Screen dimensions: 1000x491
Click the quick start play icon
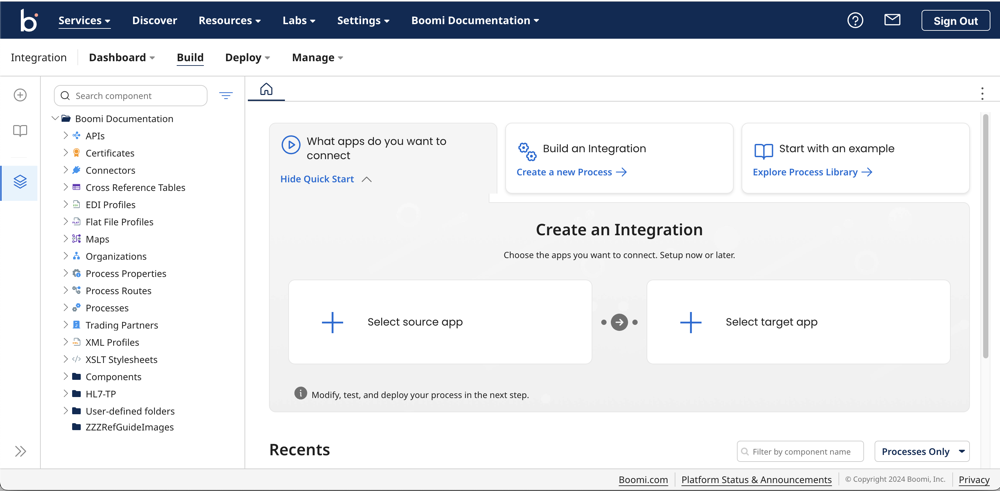291,145
